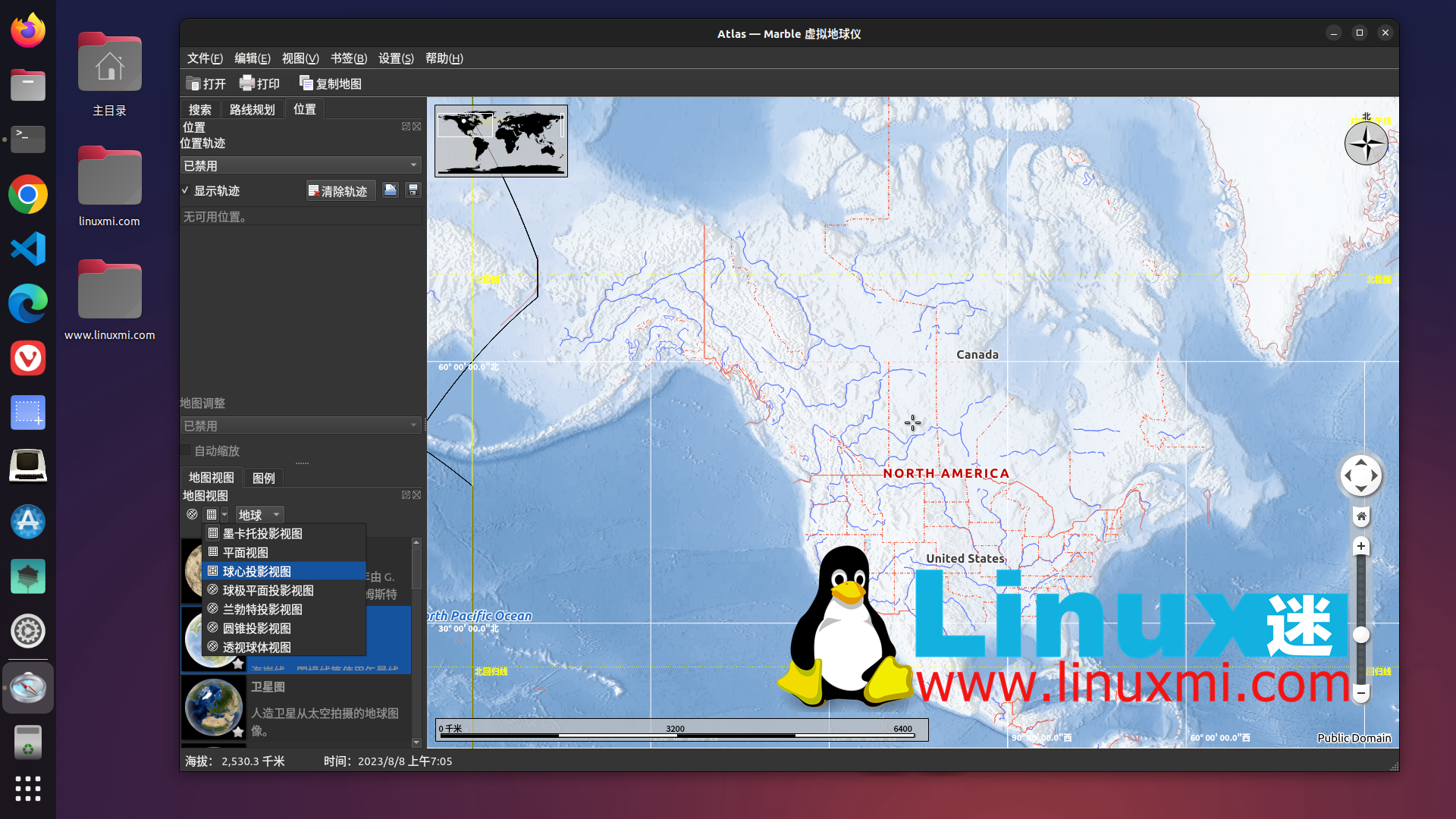Open the 位置轨迹 (Position tracking) 已禁用 dropdown
Screen dimensions: 1456x819
tap(301, 165)
